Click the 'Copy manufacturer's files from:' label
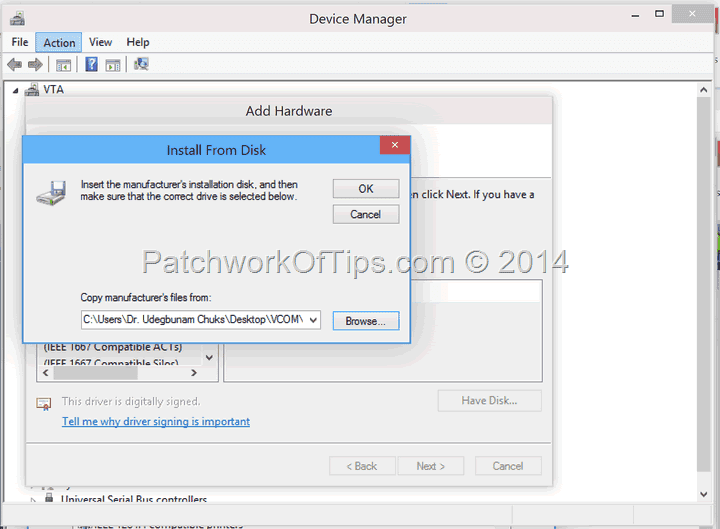This screenshot has height=529, width=720. [146, 298]
